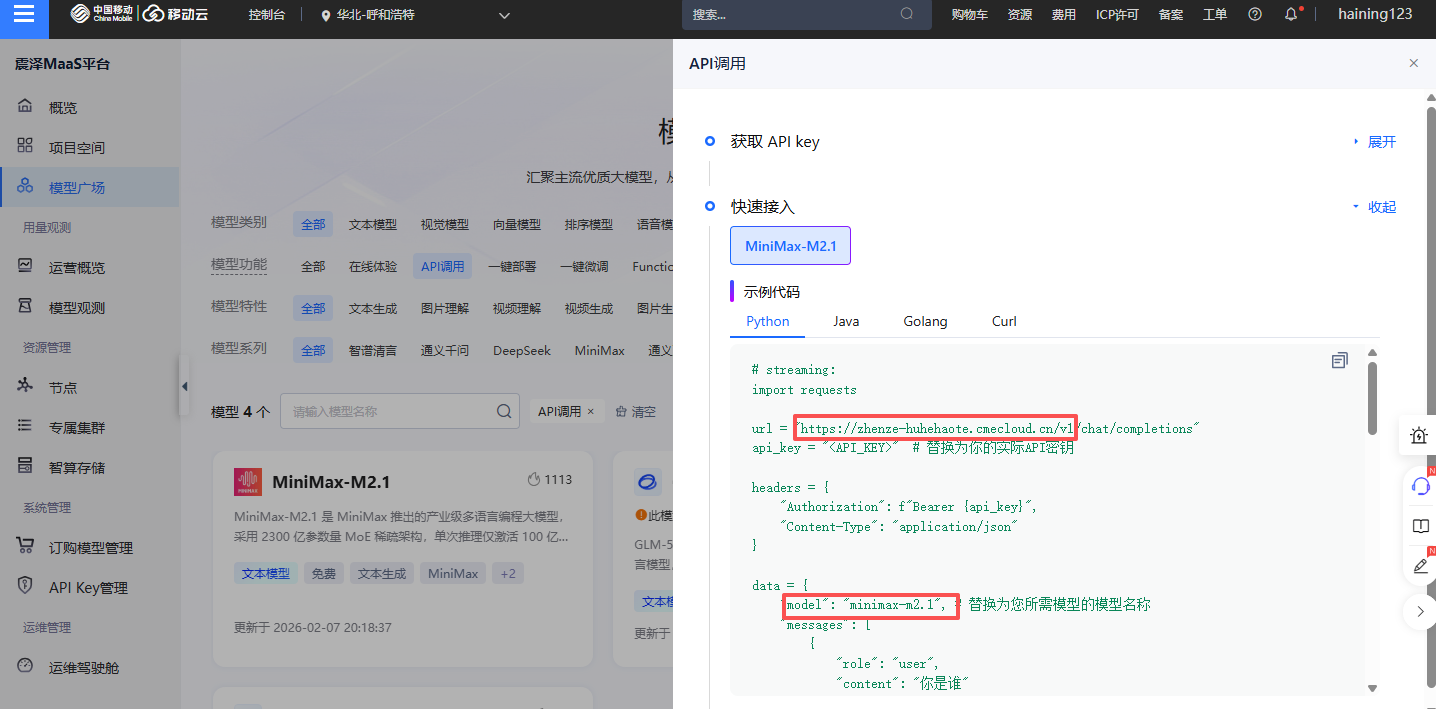Open customer service headset icon
The height and width of the screenshot is (709, 1436).
[x=1420, y=485]
